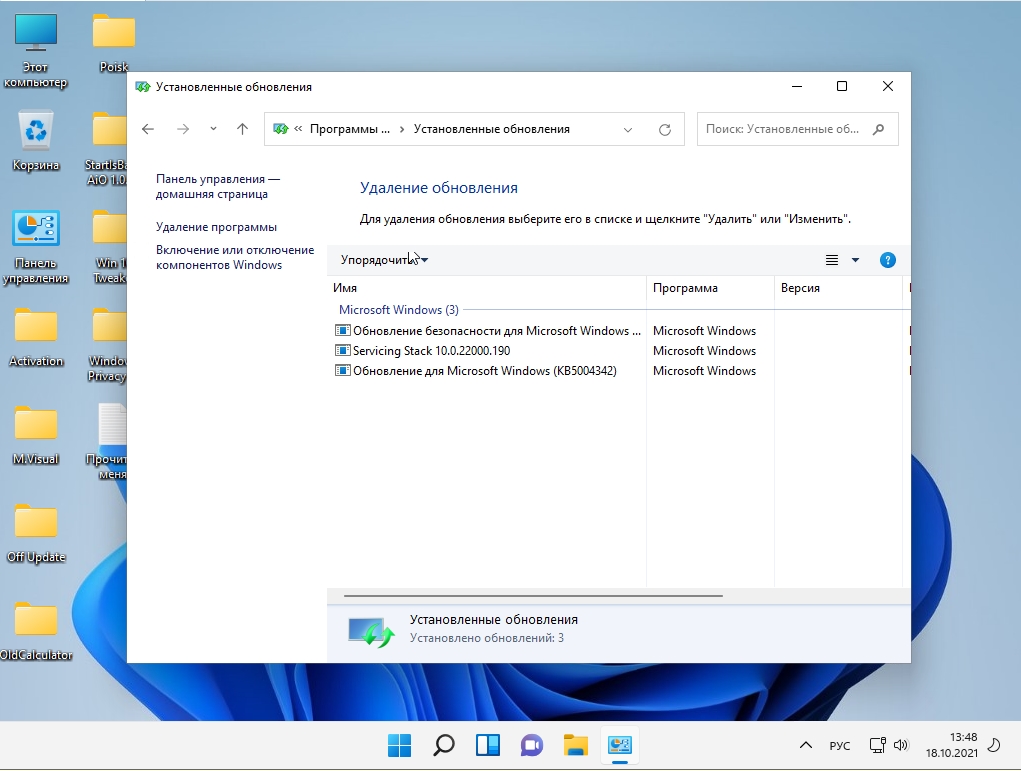Open the view options dropdown arrow
The width and height of the screenshot is (1021, 771).
coord(855,260)
